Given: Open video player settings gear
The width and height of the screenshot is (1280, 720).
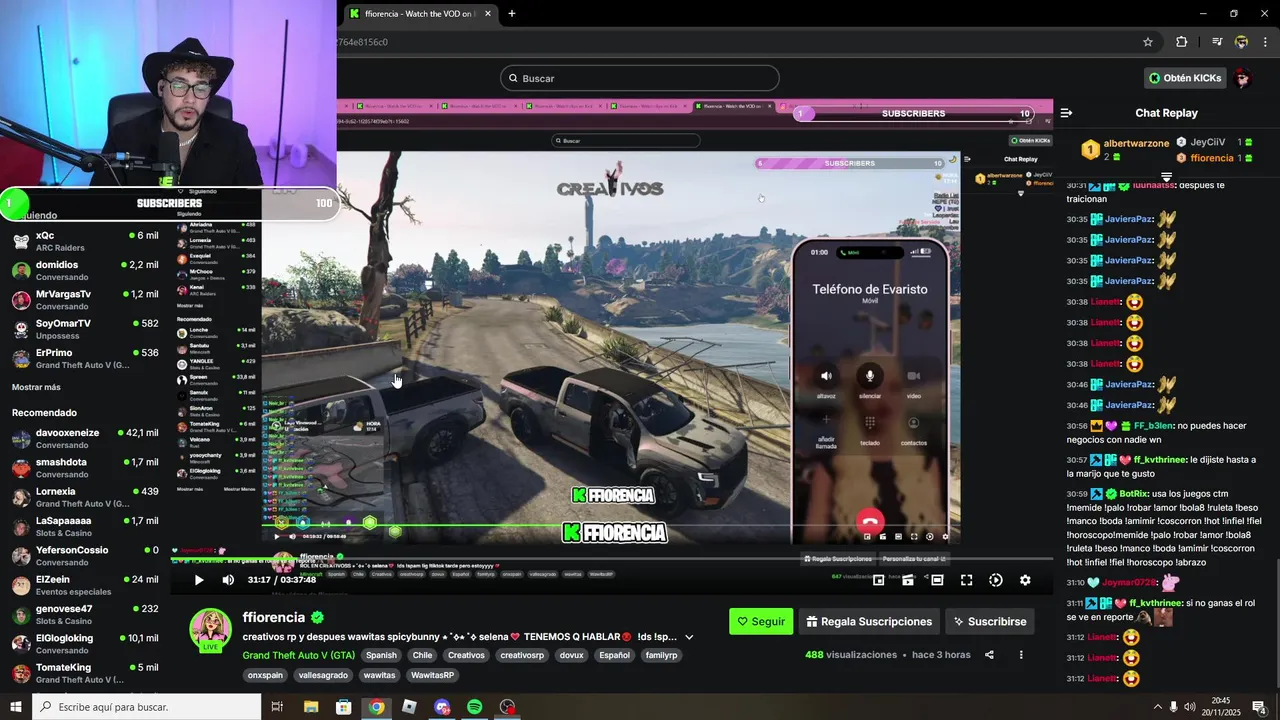Looking at the screenshot, I should [x=1025, y=580].
